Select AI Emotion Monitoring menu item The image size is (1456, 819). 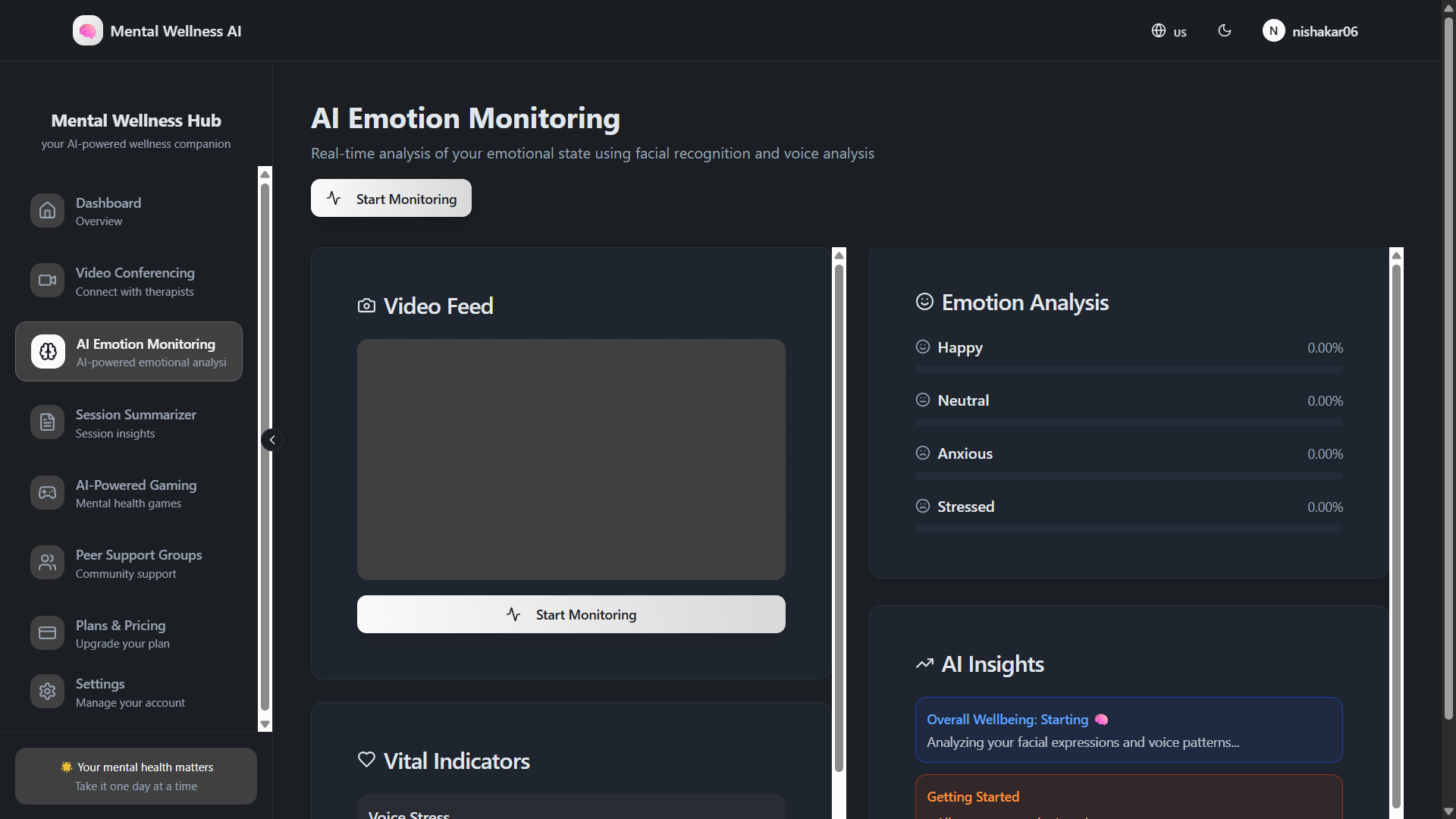tap(129, 352)
